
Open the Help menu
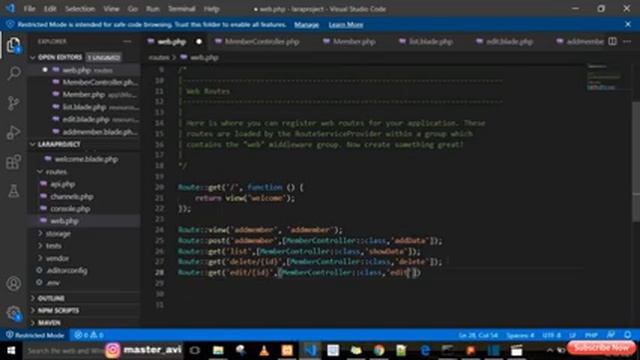[x=211, y=9]
